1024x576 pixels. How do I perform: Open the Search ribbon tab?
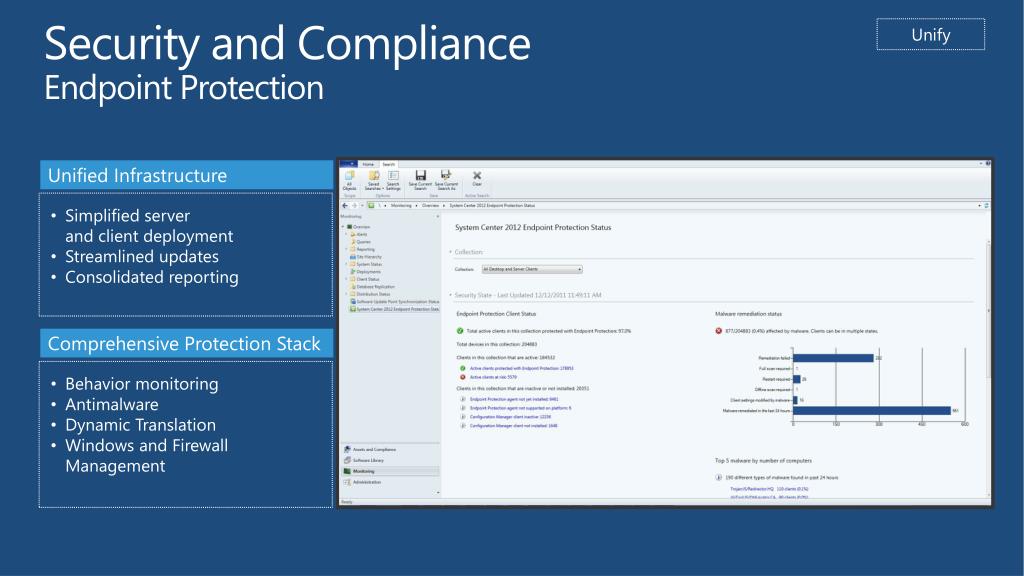tap(389, 165)
